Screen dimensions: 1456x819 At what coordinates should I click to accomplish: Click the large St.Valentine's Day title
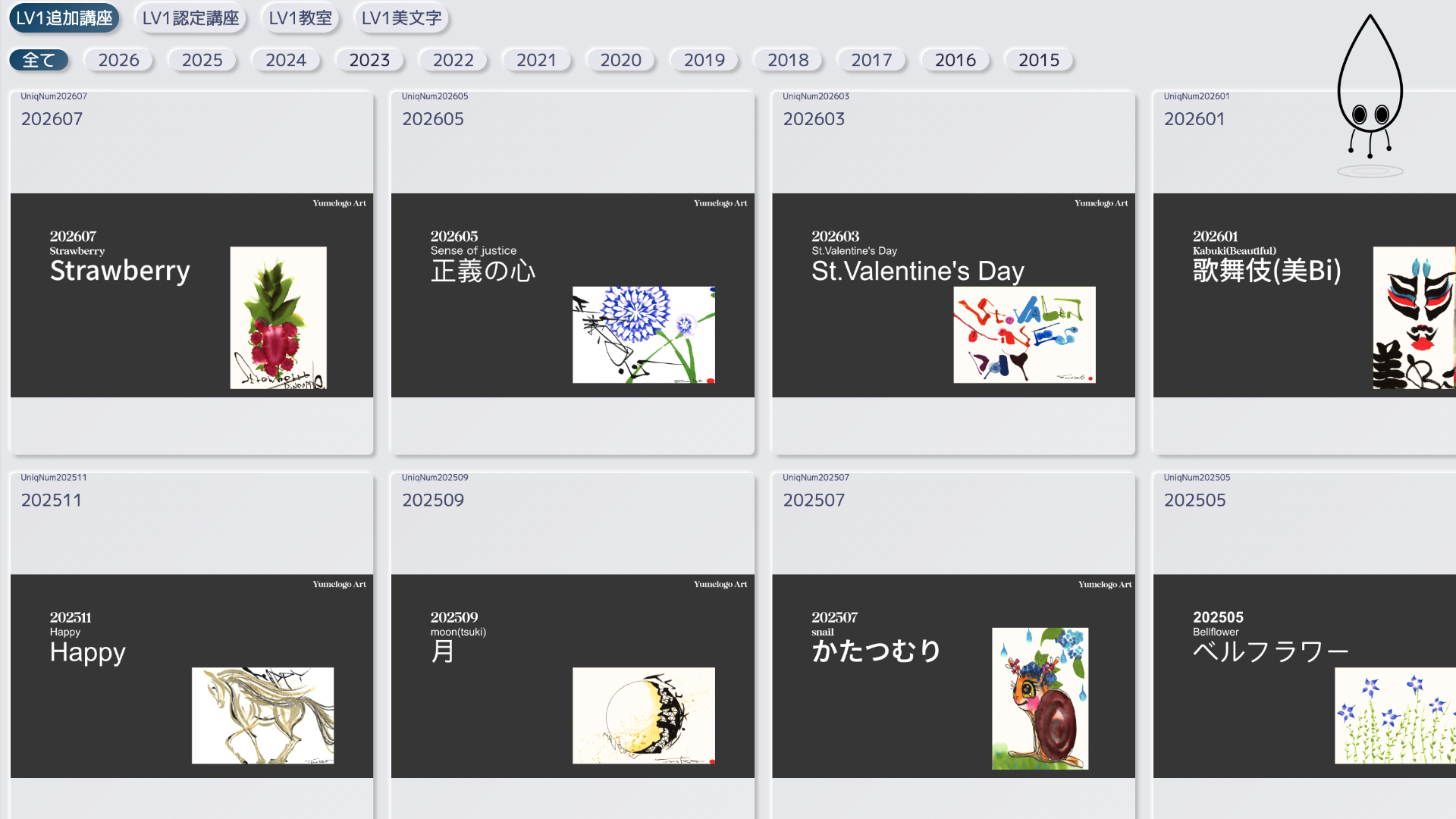click(x=918, y=271)
